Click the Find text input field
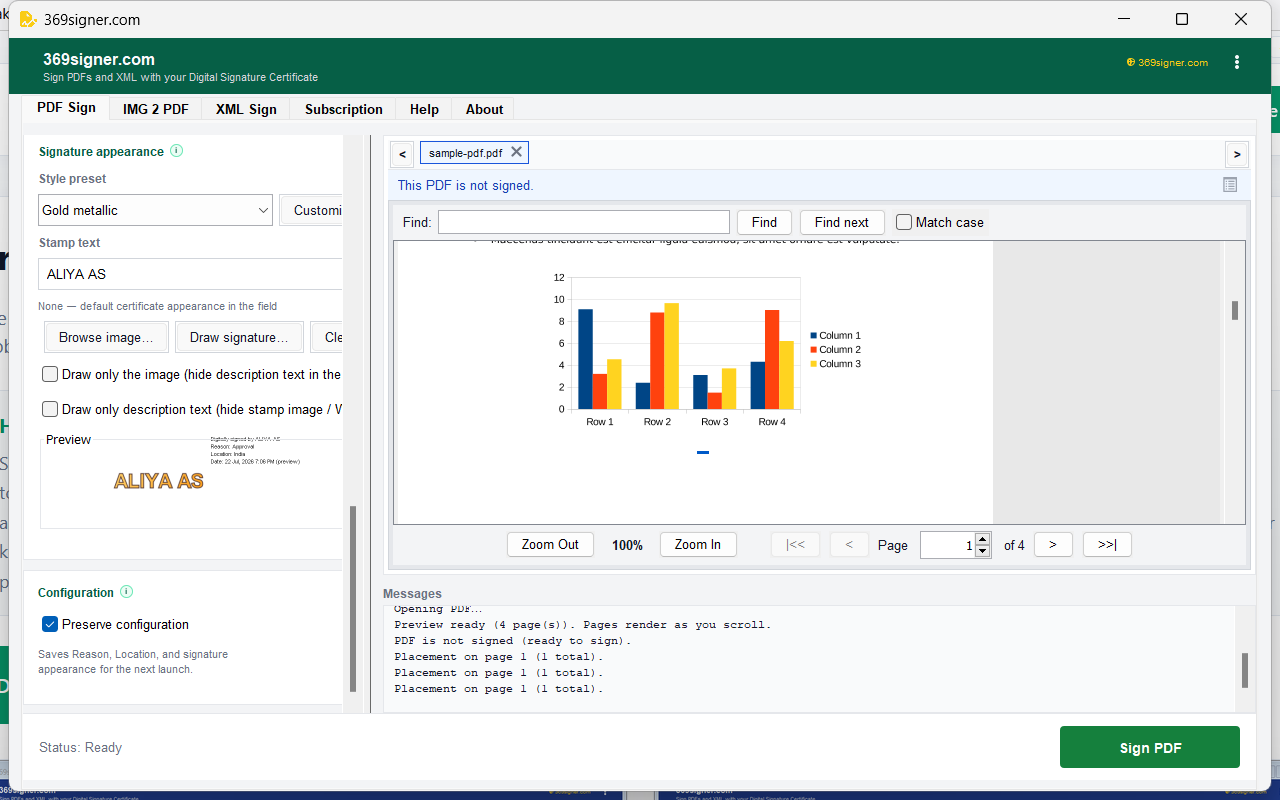Image resolution: width=1280 pixels, height=800 pixels. [x=584, y=222]
